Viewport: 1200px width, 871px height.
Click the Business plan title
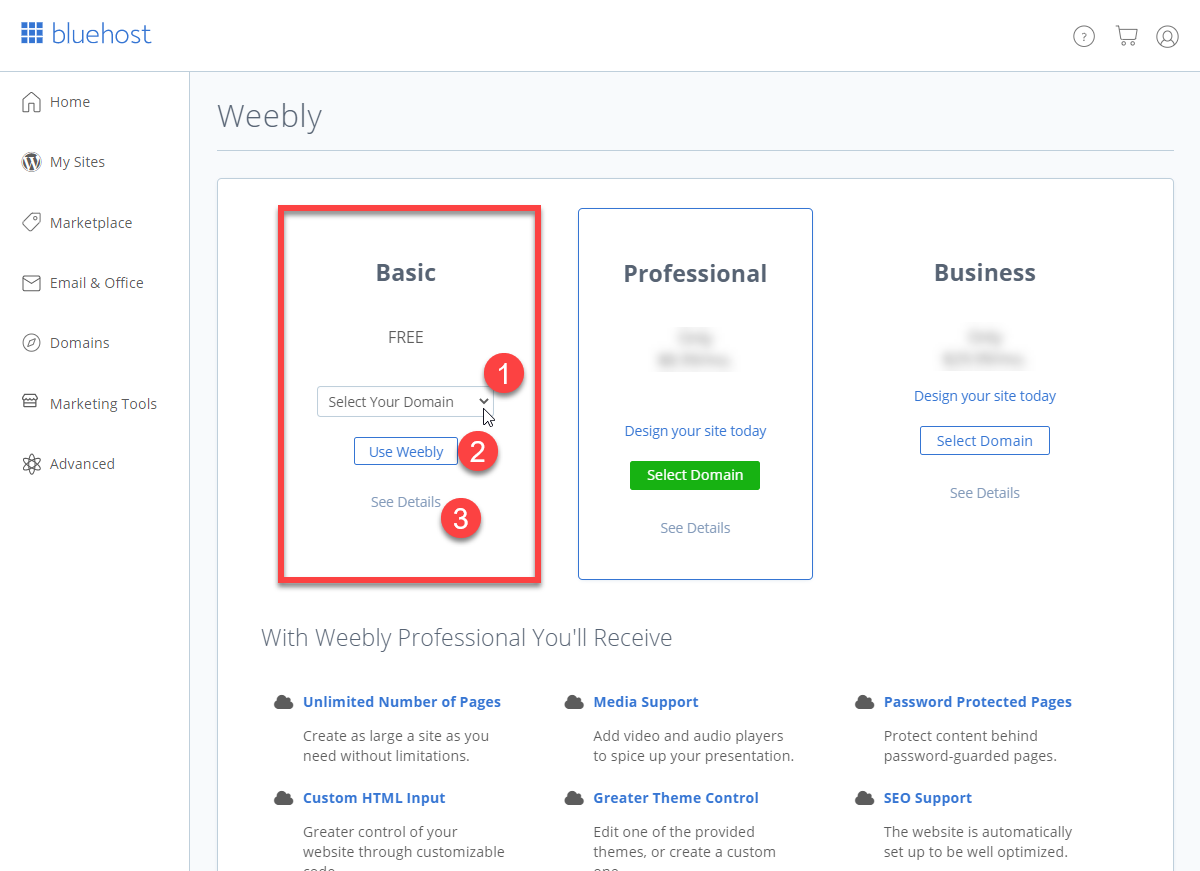point(985,273)
